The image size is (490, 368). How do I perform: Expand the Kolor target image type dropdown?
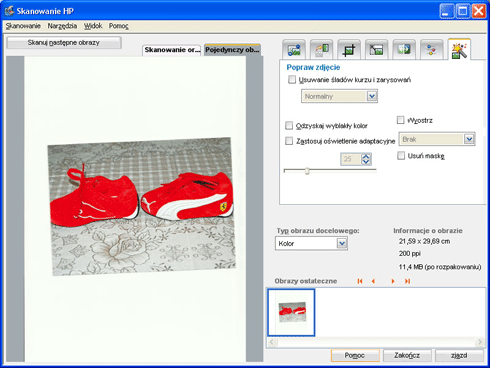tap(342, 243)
